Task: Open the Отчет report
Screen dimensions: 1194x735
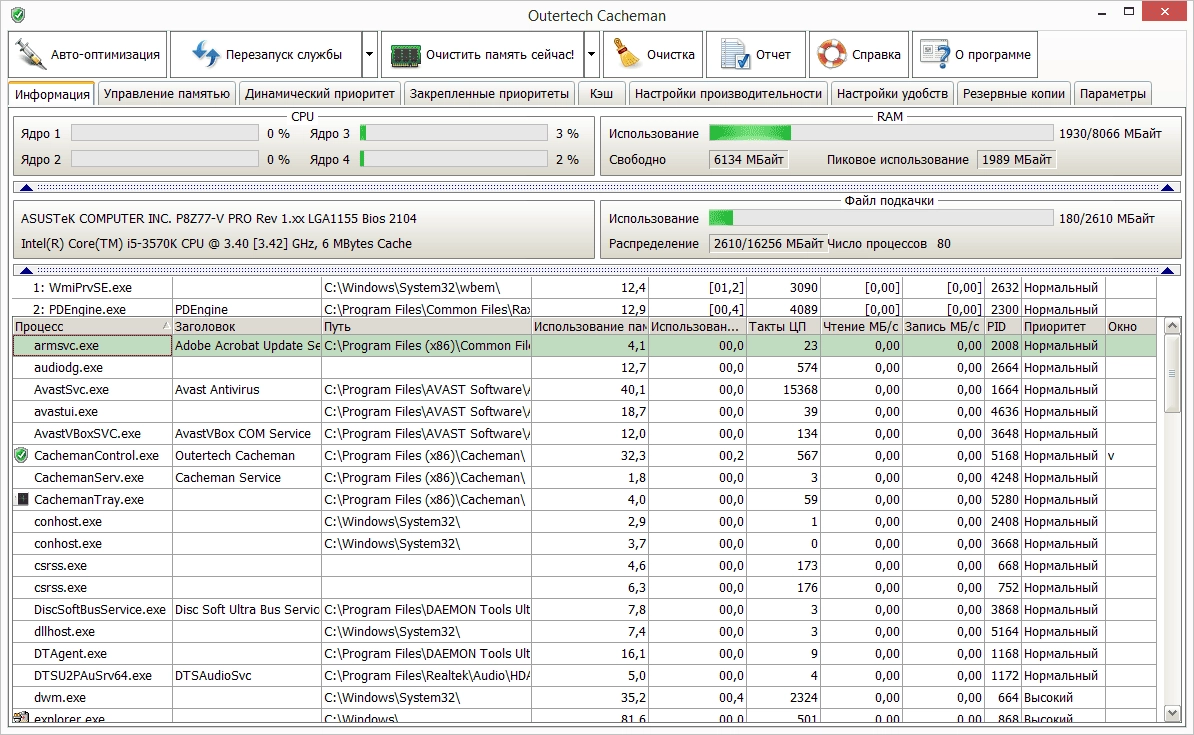Action: coord(755,54)
